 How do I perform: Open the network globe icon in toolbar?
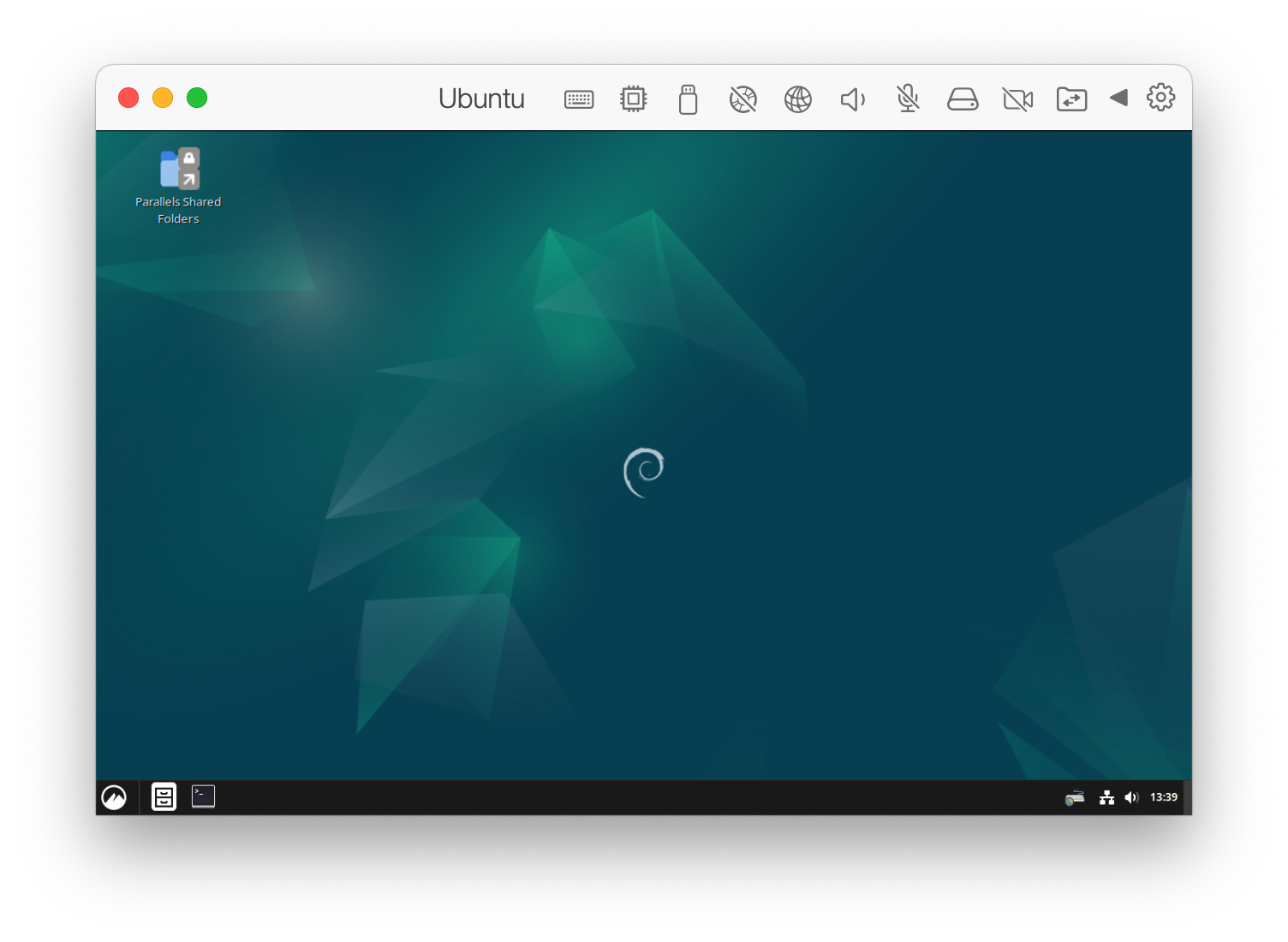[x=798, y=99]
